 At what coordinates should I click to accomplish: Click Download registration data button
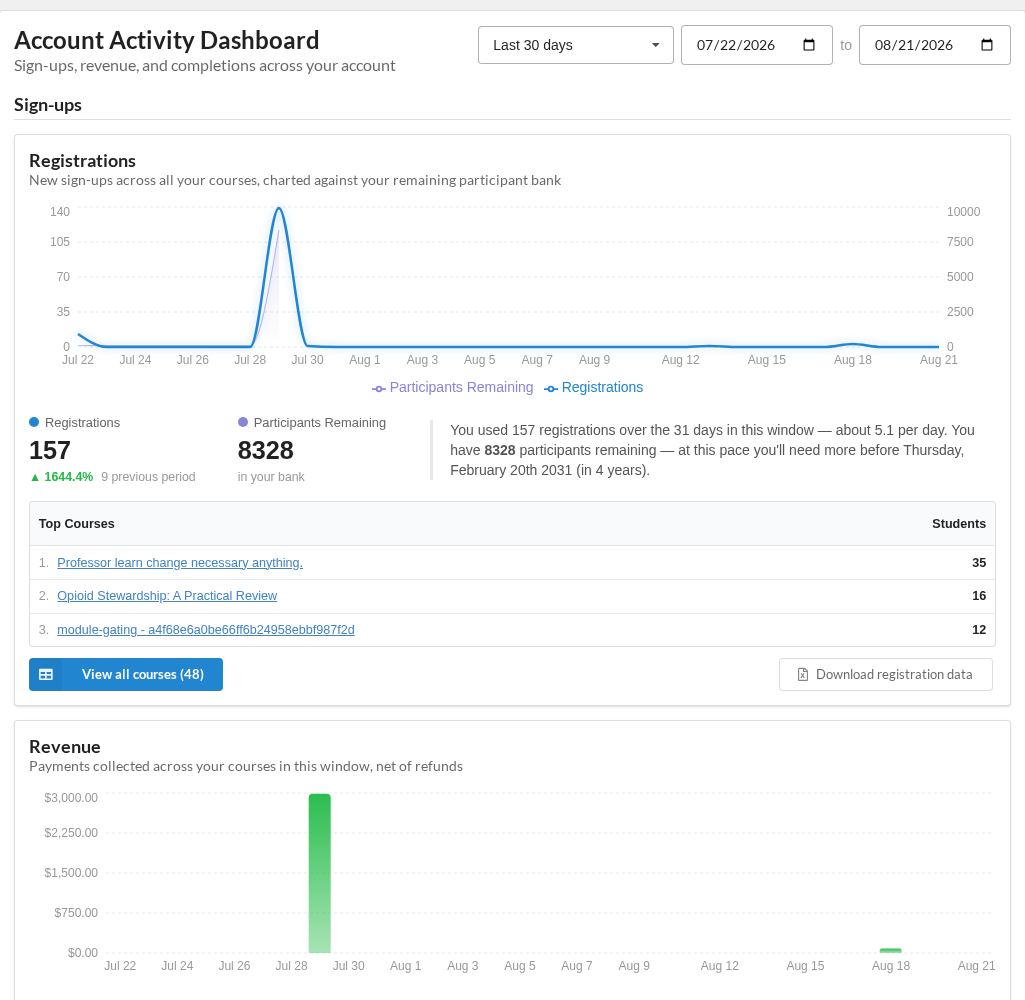[886, 675]
